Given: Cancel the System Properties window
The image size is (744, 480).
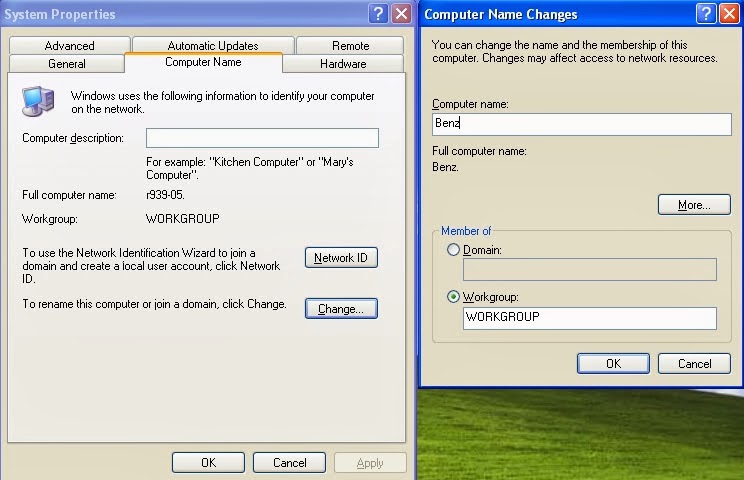Looking at the screenshot, I should tap(289, 462).
